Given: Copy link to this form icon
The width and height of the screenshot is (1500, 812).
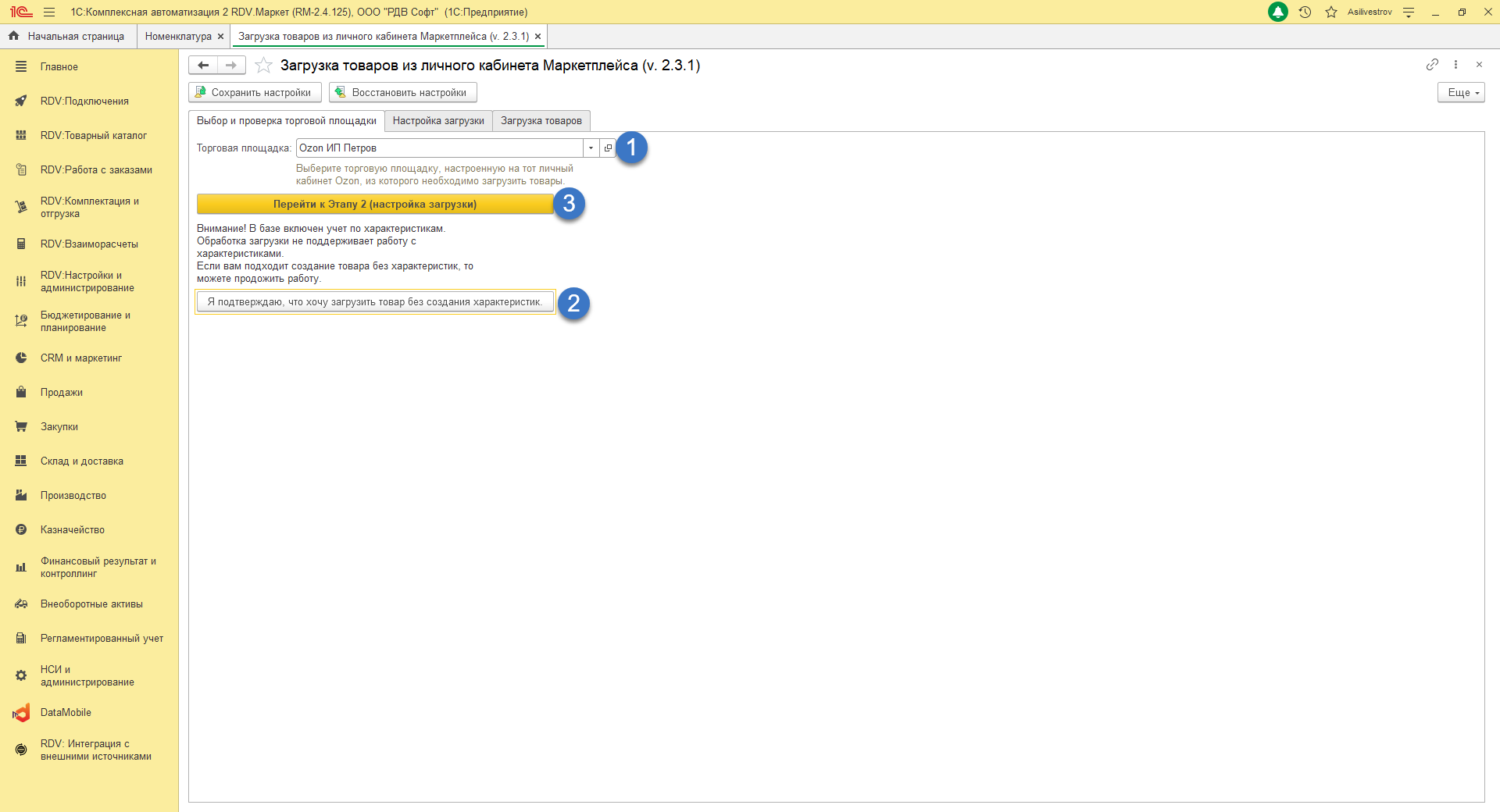Looking at the screenshot, I should [x=1432, y=64].
